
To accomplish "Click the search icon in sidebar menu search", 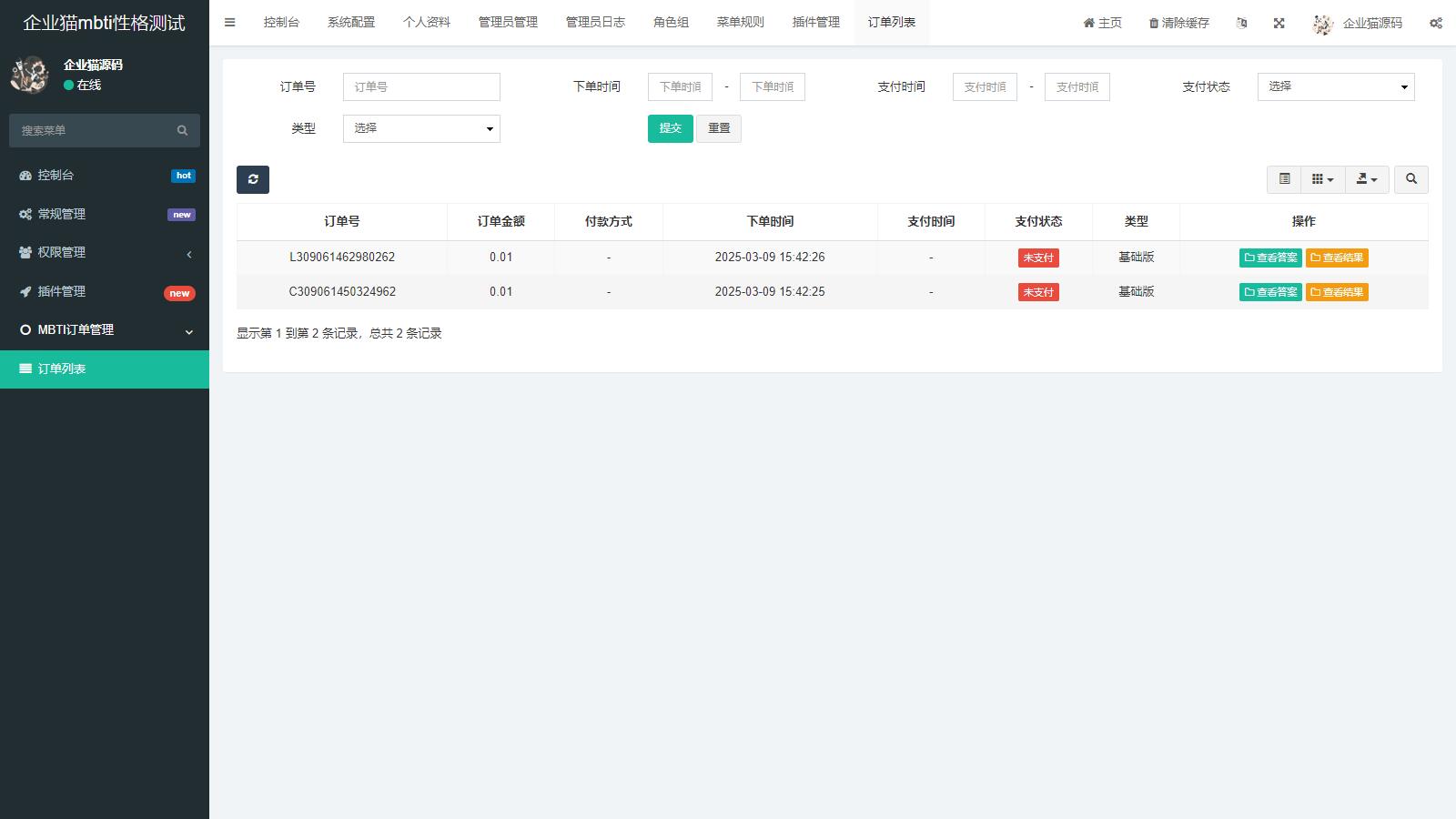I will click(x=182, y=130).
